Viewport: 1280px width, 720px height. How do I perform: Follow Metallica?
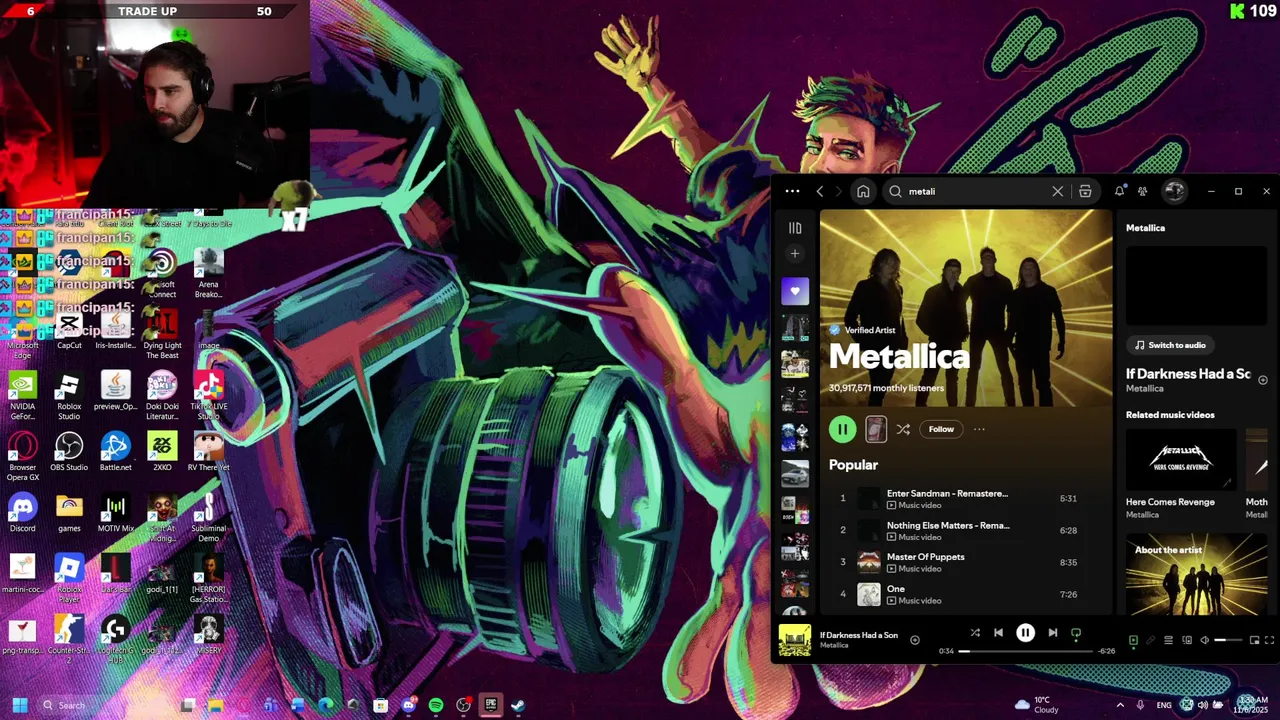click(941, 429)
